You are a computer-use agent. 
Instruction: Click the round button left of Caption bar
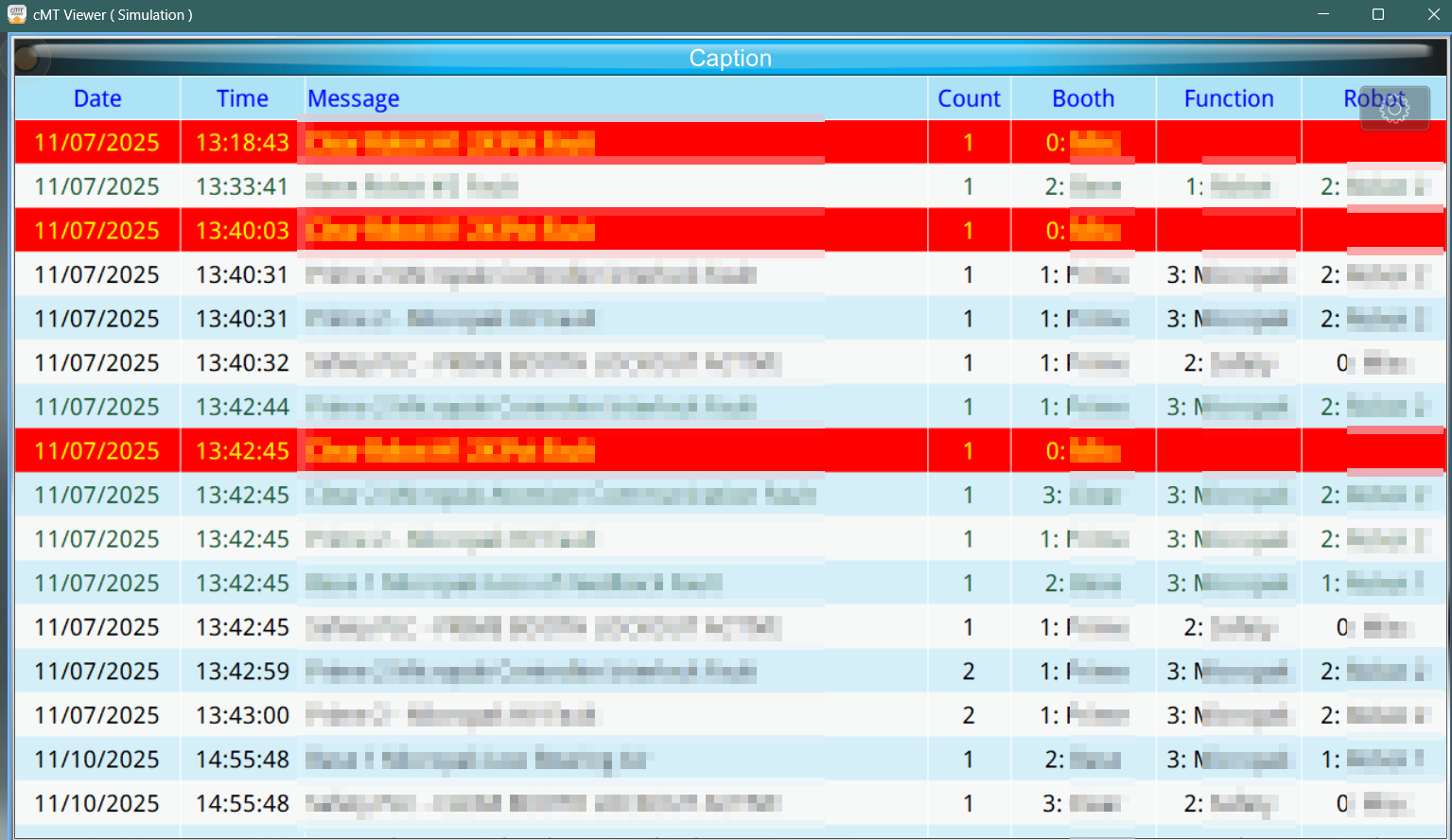[x=25, y=59]
